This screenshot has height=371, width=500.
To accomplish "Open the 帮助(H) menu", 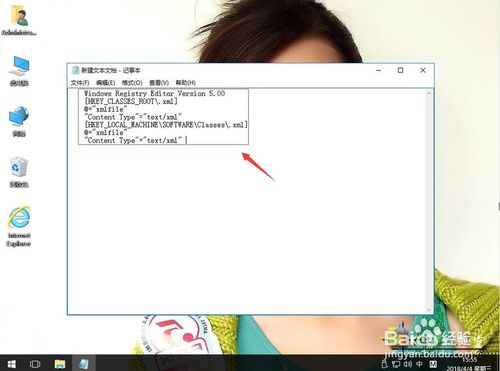I will [185, 82].
